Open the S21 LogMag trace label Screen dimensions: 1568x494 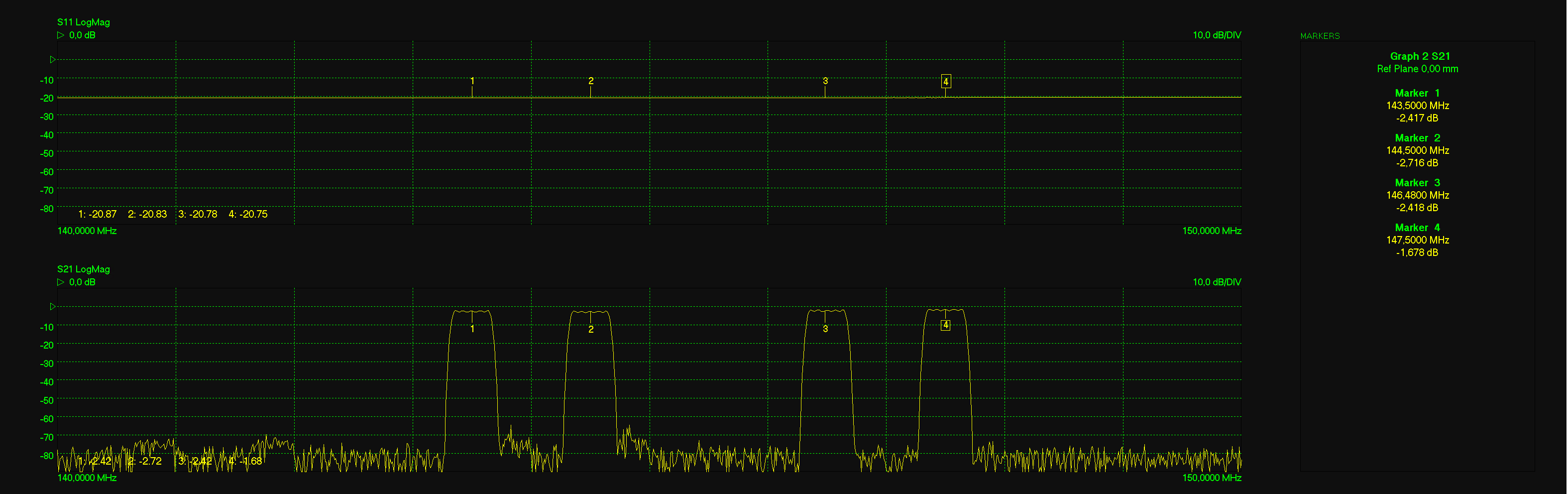coord(84,269)
